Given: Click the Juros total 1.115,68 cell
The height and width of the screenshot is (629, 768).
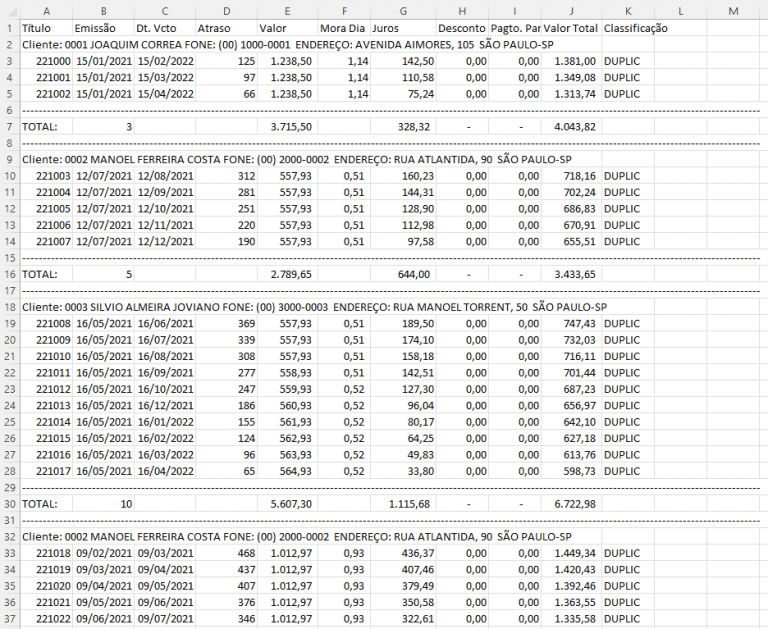Looking at the screenshot, I should 403,504.
